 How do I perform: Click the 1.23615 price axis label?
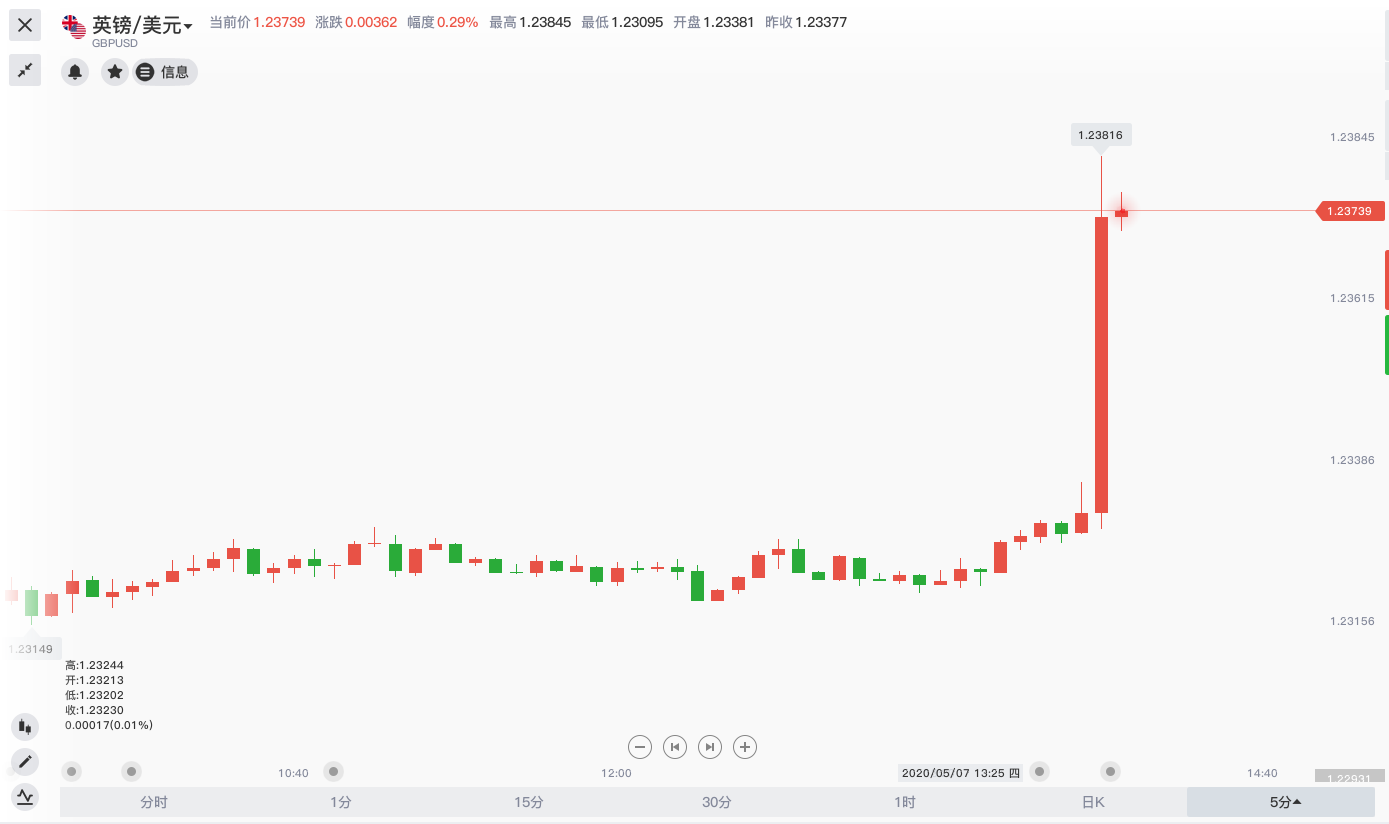(x=1352, y=299)
